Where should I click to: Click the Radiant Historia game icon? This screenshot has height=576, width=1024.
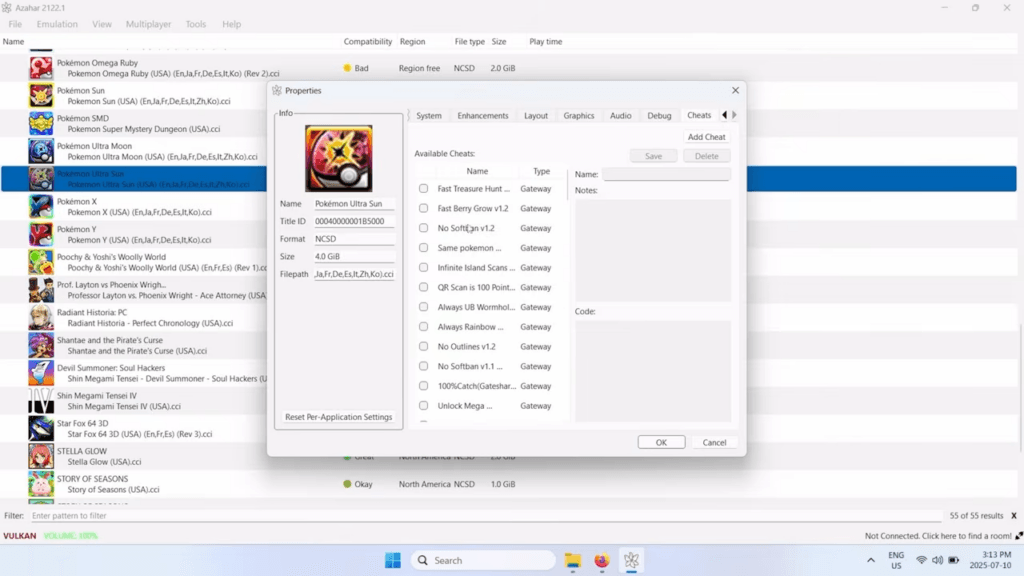click(40, 317)
